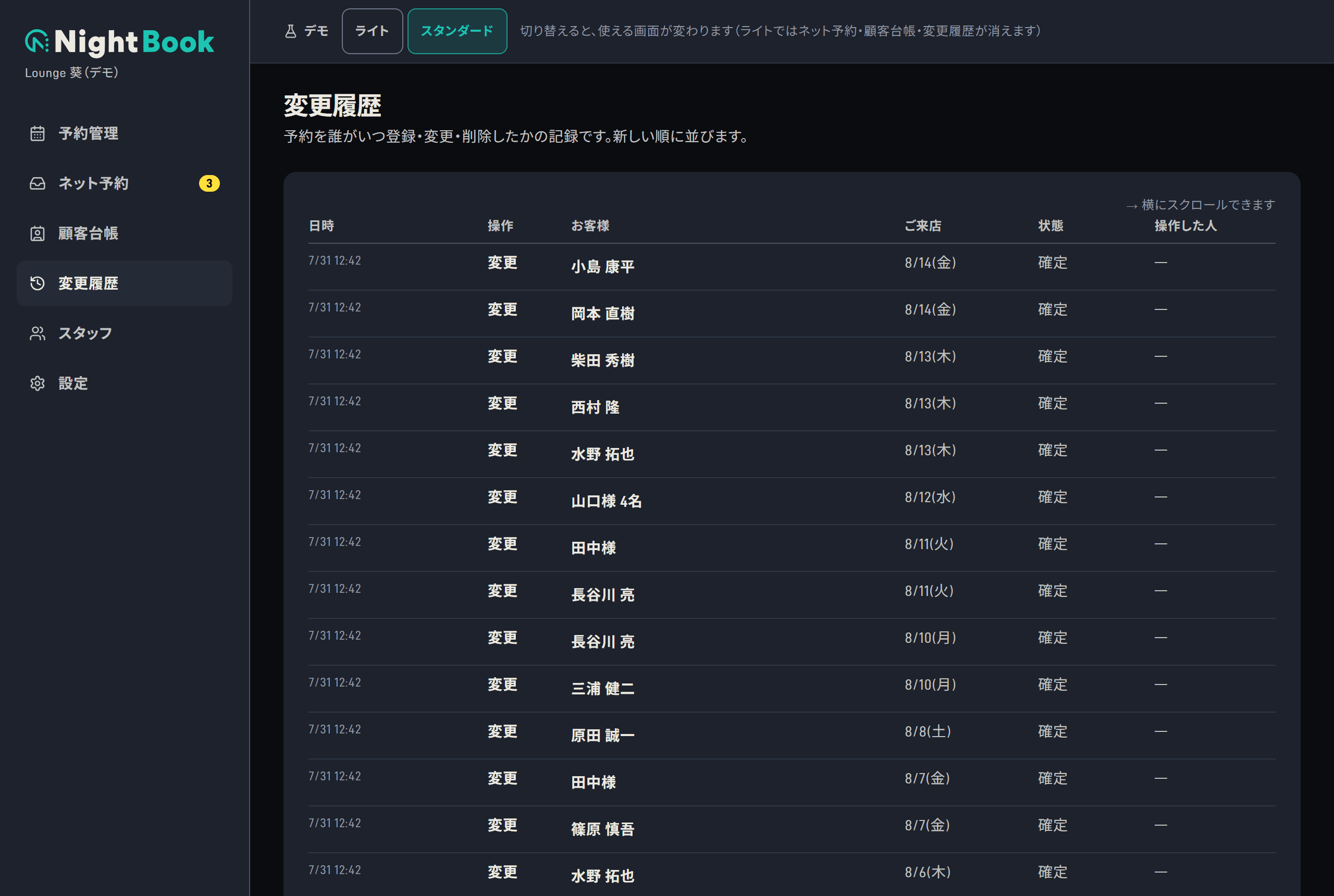Viewport: 1334px width, 896px height.
Task: Click the 日時 column header
Action: [321, 226]
